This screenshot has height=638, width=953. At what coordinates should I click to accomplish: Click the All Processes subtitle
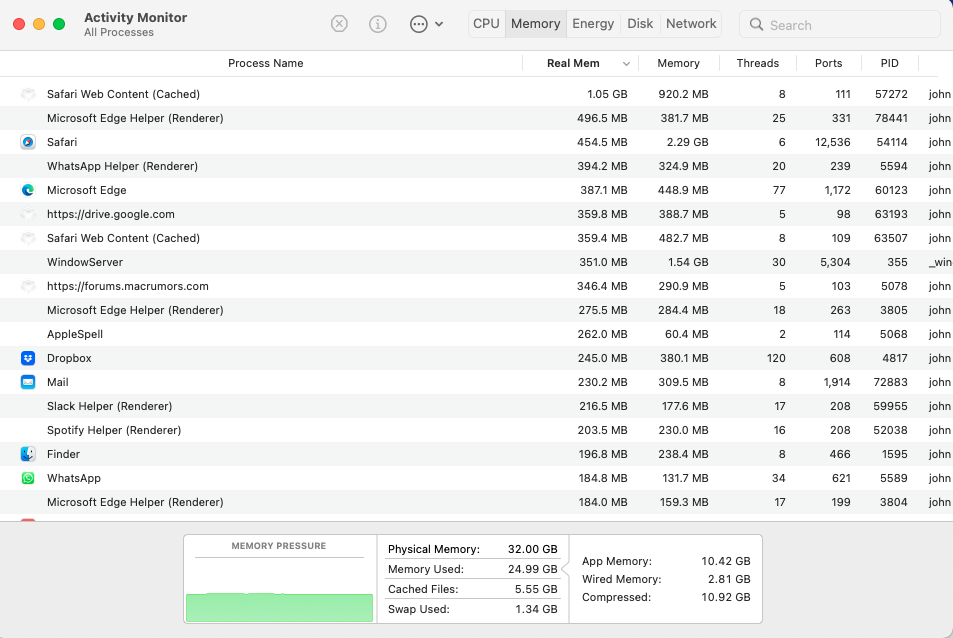[x=119, y=33]
